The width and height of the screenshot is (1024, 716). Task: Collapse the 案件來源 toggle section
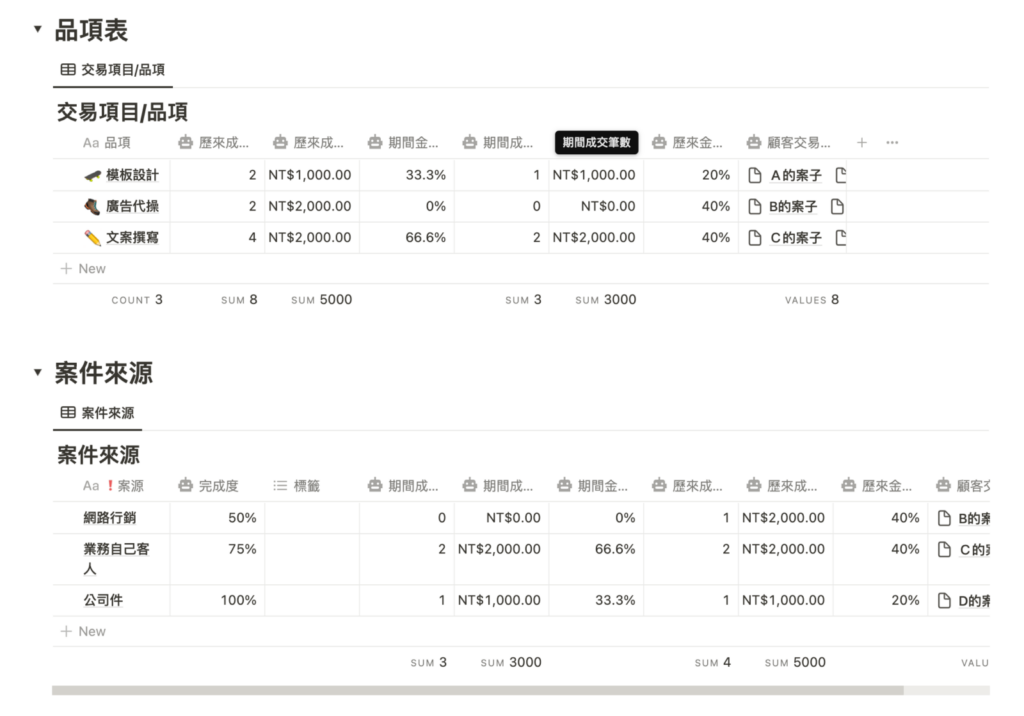point(38,372)
